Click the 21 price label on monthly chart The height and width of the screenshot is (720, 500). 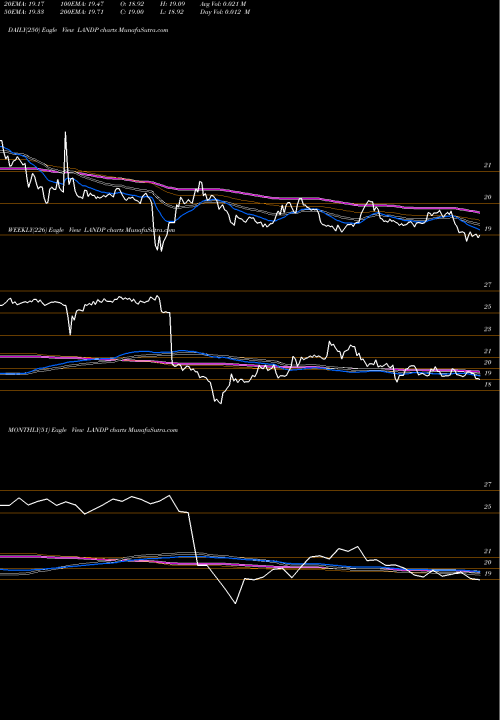pos(488,551)
